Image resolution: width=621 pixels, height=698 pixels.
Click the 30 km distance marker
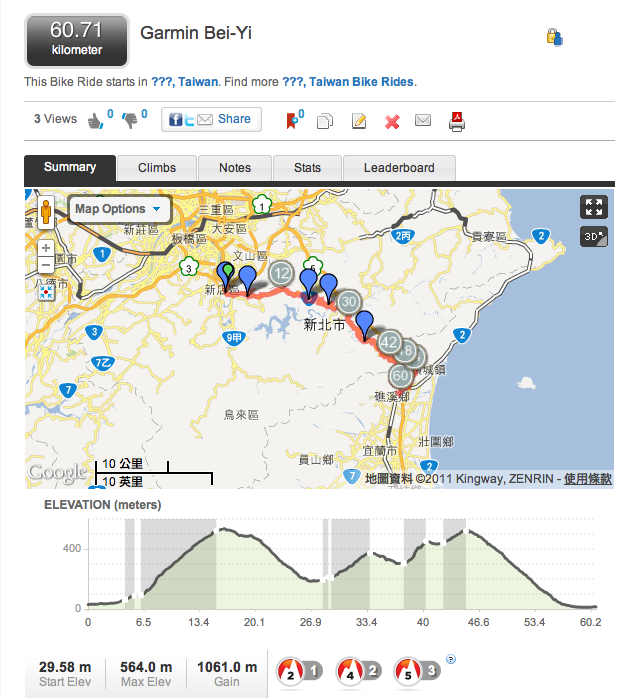pyautogui.click(x=349, y=302)
